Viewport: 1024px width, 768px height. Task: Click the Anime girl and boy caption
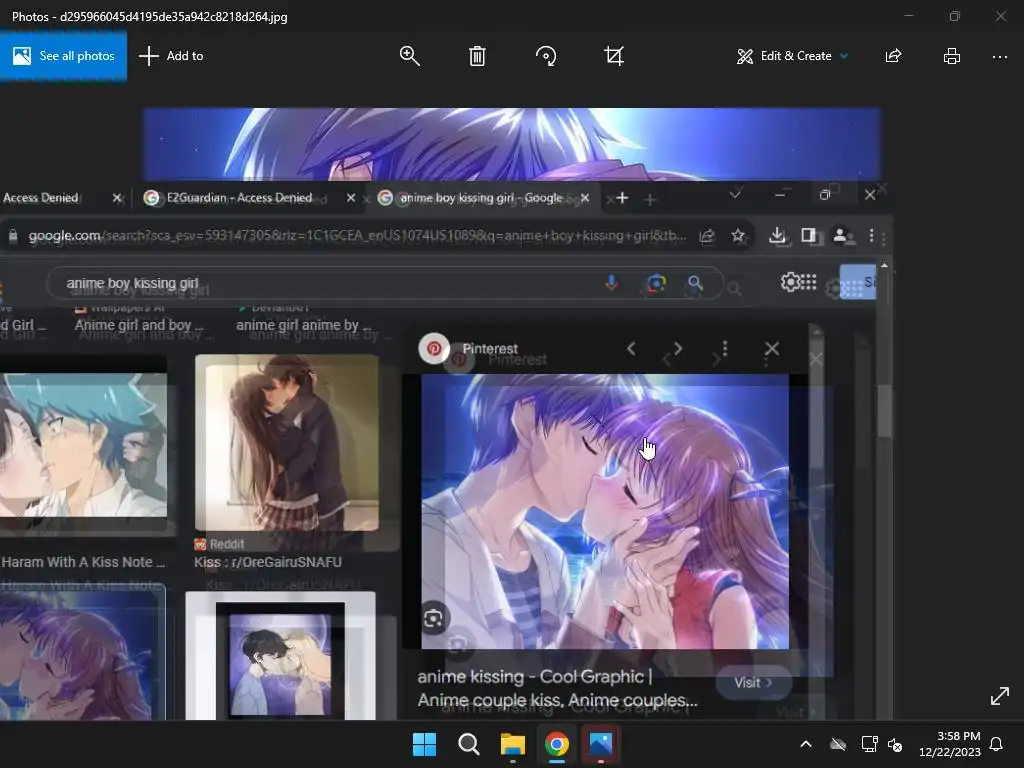[x=139, y=325]
